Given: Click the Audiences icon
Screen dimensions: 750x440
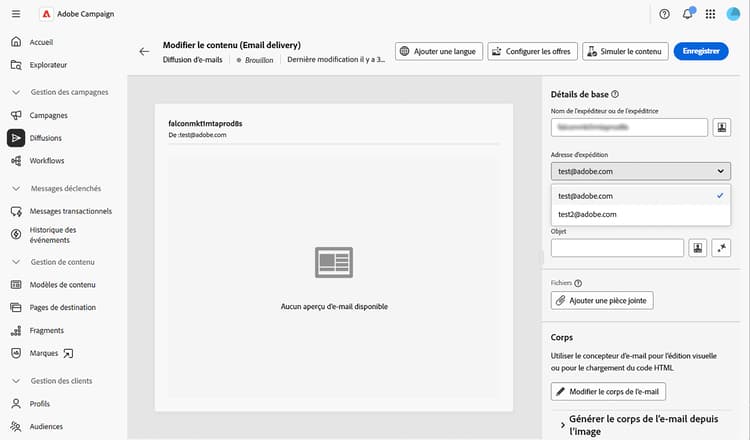Looking at the screenshot, I should (16, 426).
